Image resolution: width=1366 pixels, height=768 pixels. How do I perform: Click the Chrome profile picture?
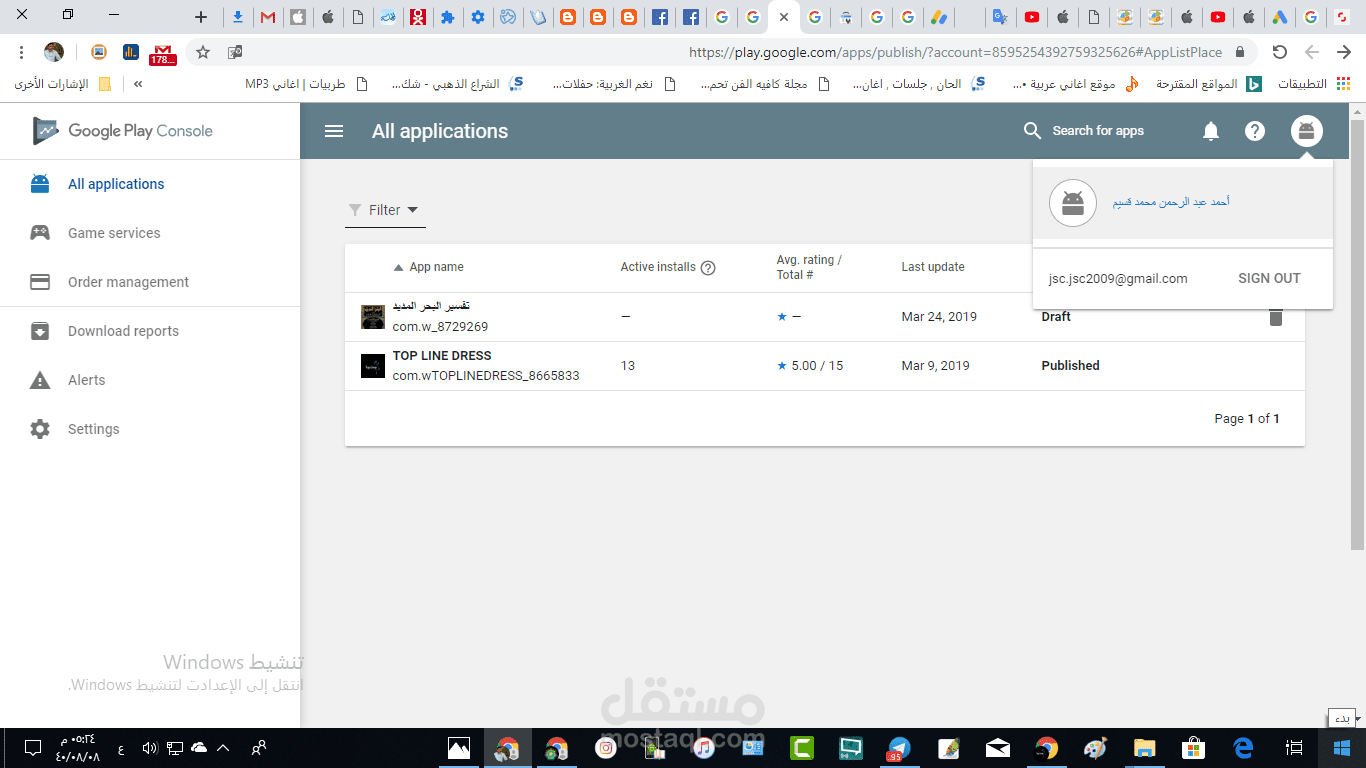[x=54, y=52]
